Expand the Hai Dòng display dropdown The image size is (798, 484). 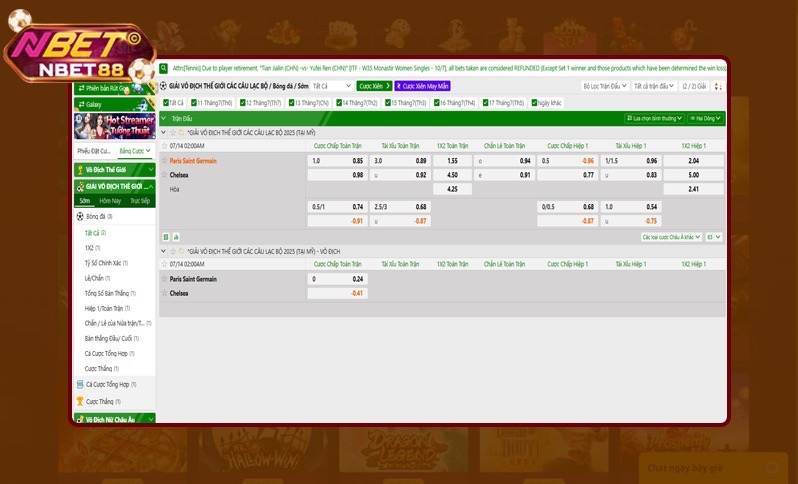click(704, 118)
